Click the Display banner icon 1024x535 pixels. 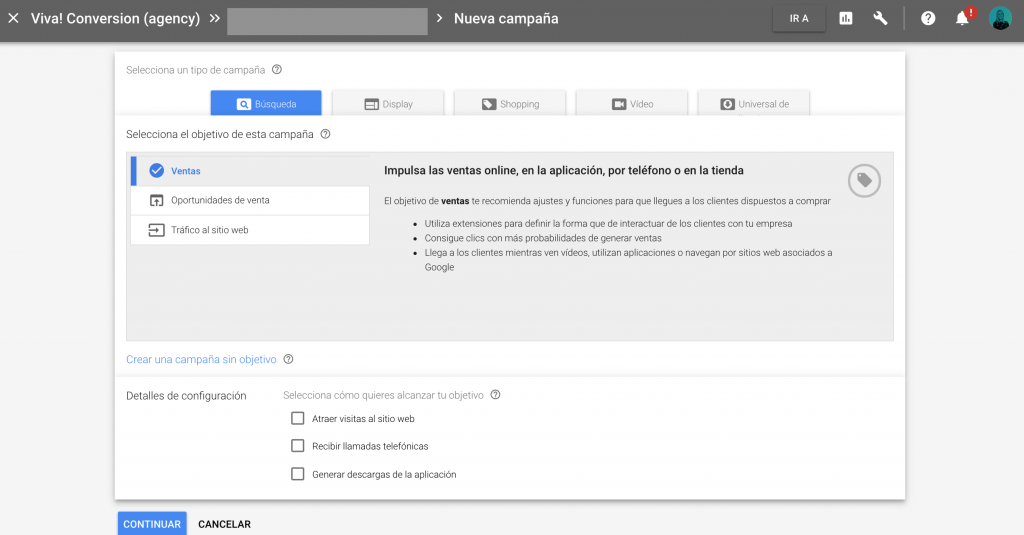[372, 104]
